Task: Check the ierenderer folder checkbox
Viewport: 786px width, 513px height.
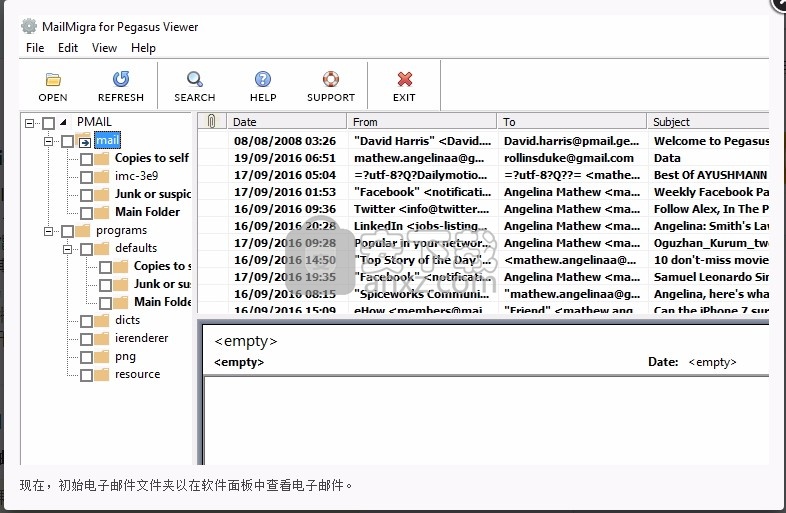Action: click(x=86, y=339)
